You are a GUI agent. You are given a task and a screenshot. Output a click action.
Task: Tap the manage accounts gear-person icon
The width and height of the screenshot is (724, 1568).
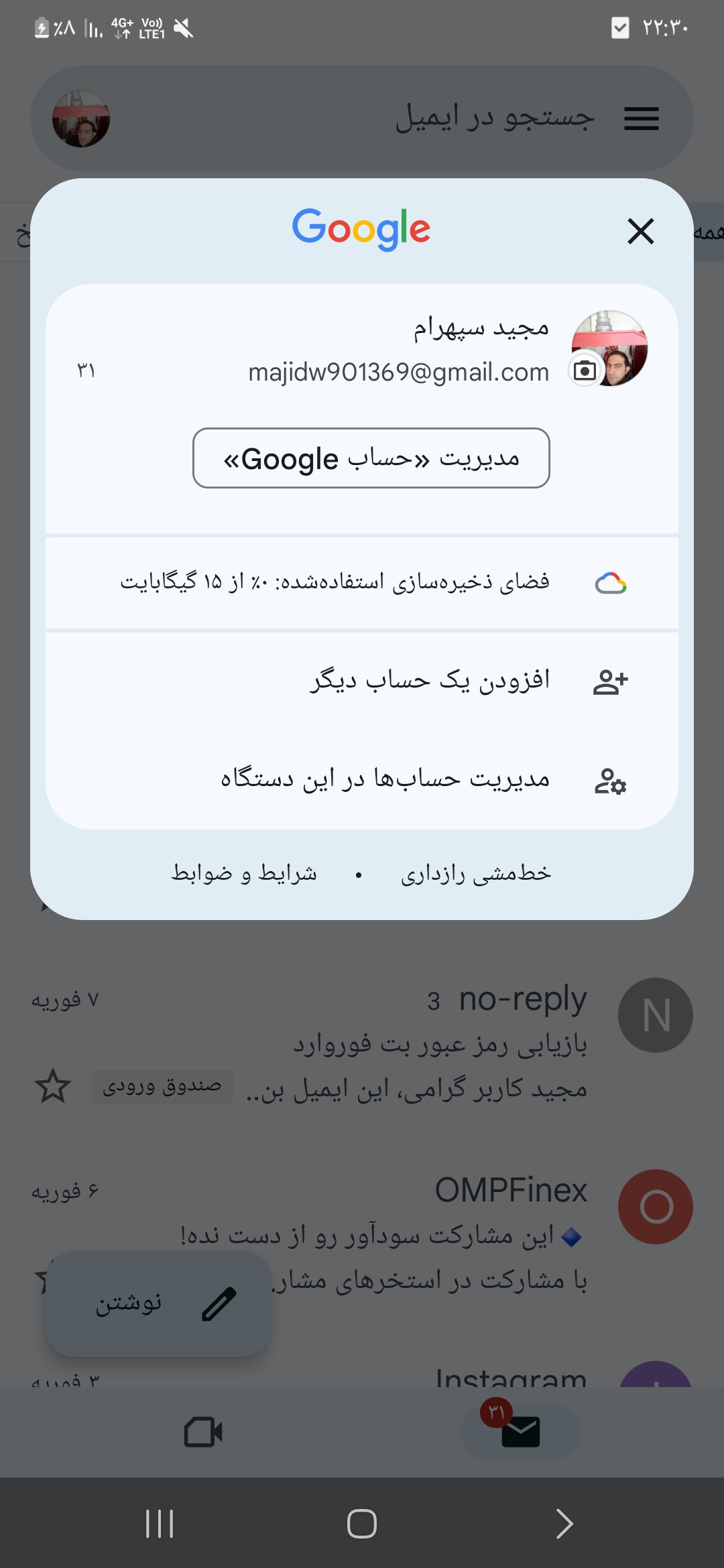(611, 781)
